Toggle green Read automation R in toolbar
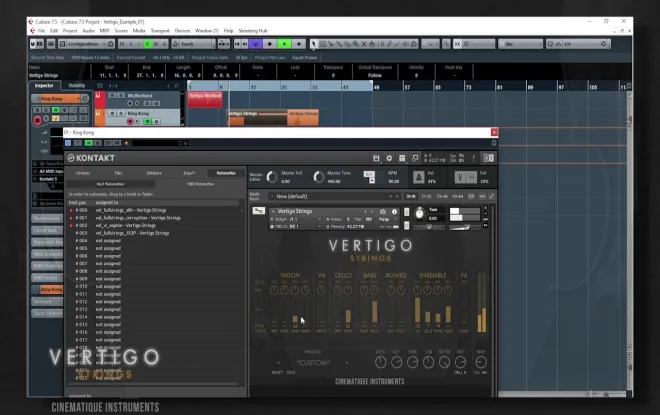Viewport: 660px width, 415px height. (148, 44)
